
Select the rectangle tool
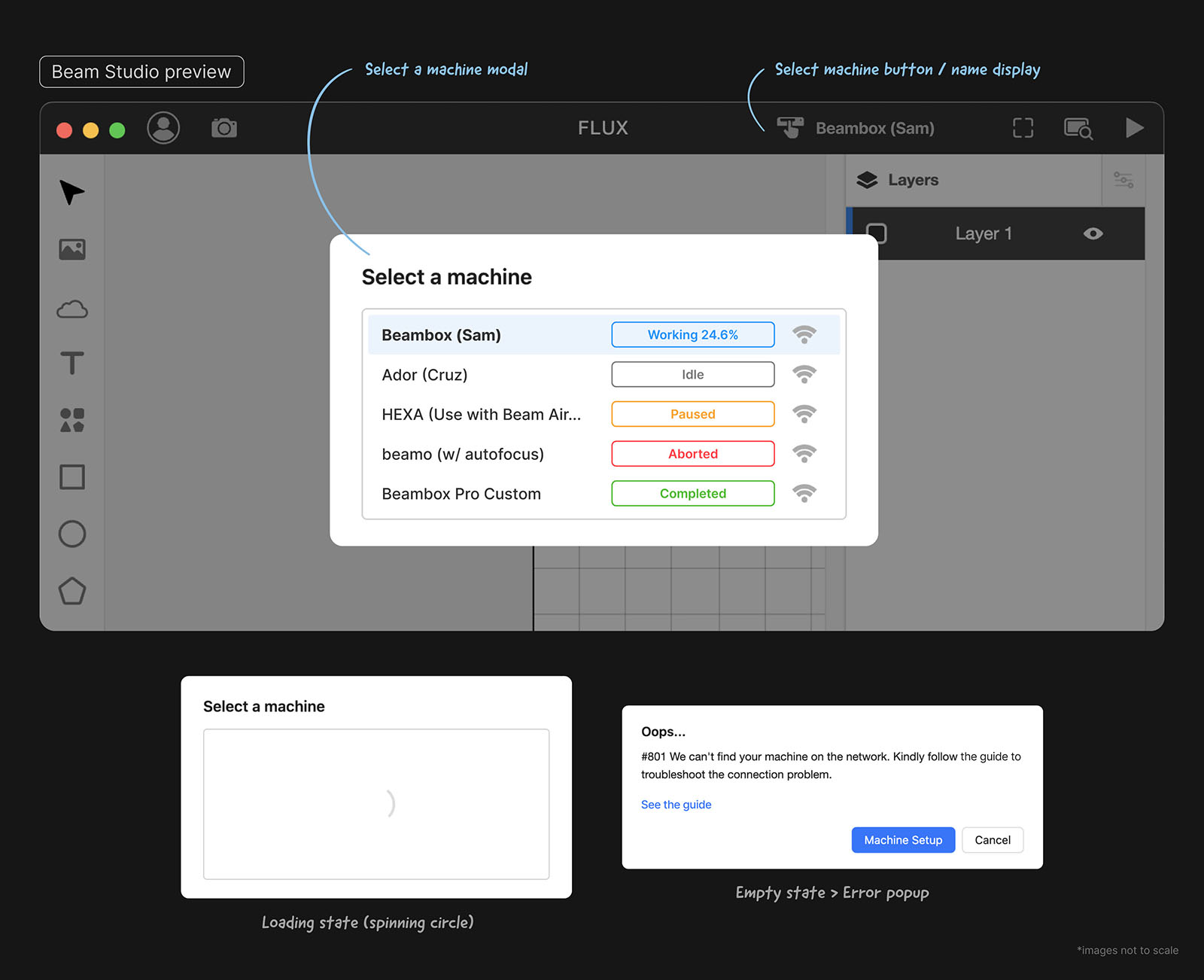tap(72, 476)
